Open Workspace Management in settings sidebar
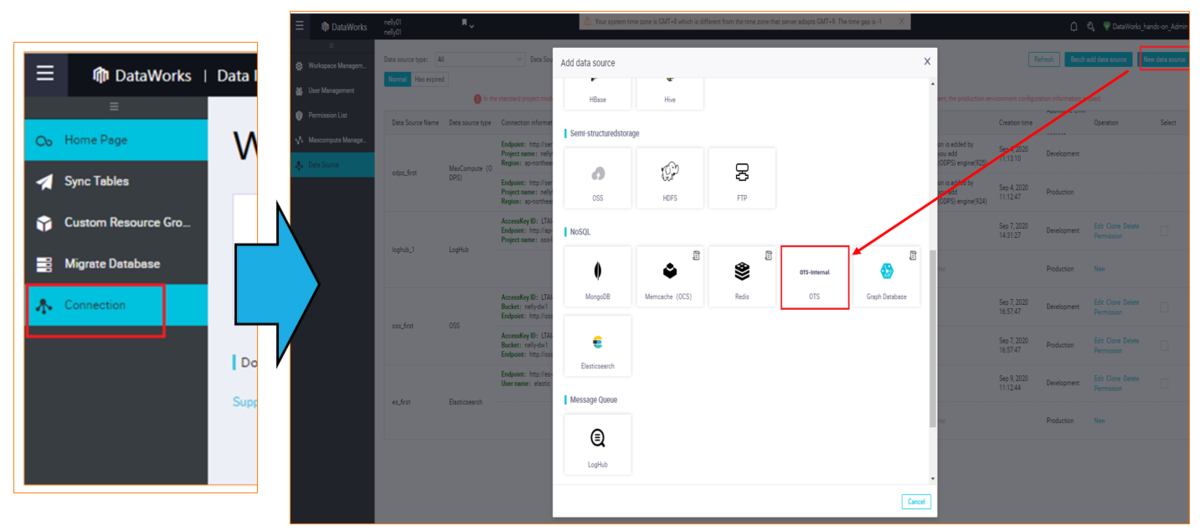Image resolution: width=1200 pixels, height=531 pixels. click(332, 66)
